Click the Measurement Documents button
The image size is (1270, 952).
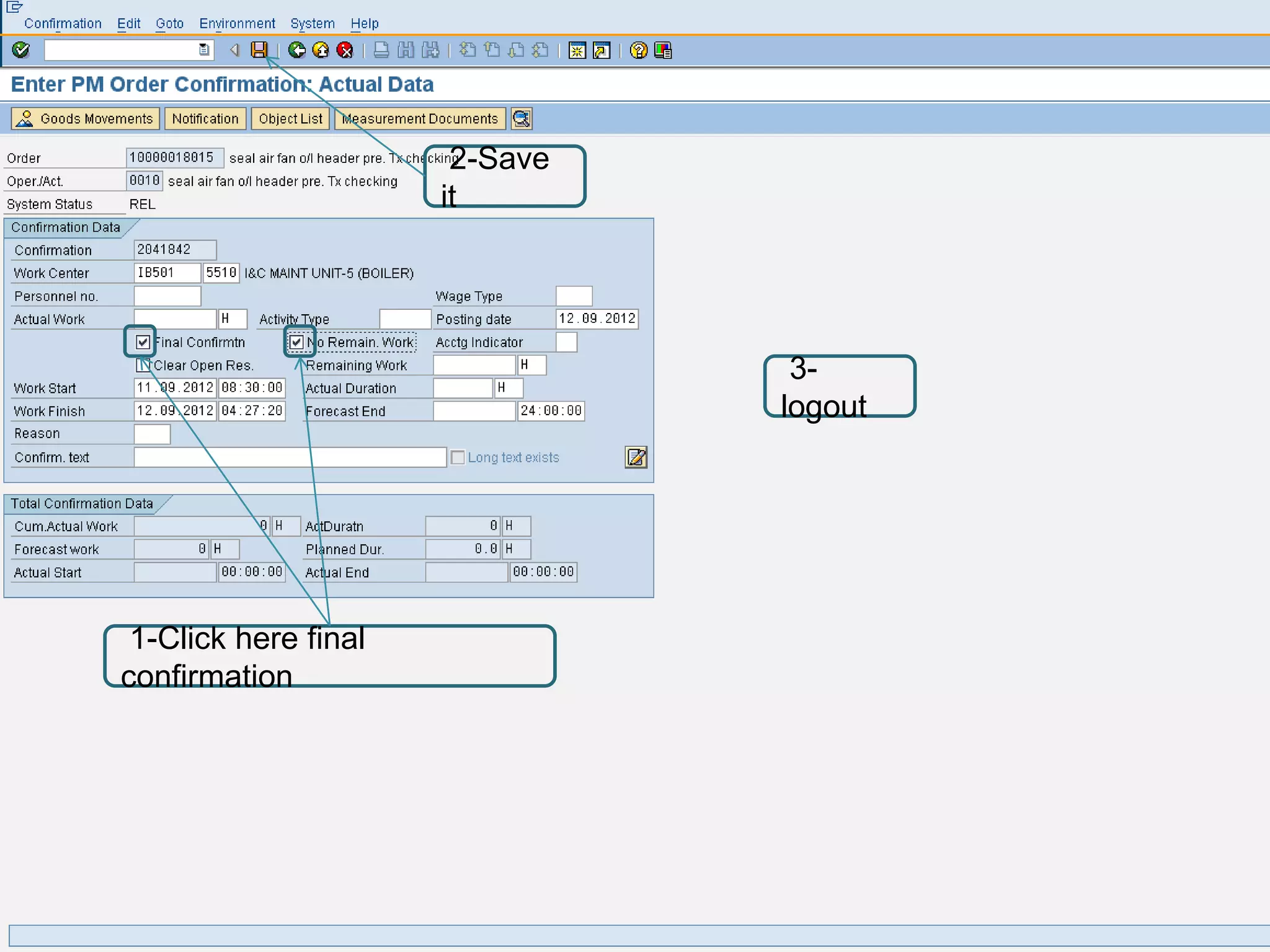(x=420, y=118)
